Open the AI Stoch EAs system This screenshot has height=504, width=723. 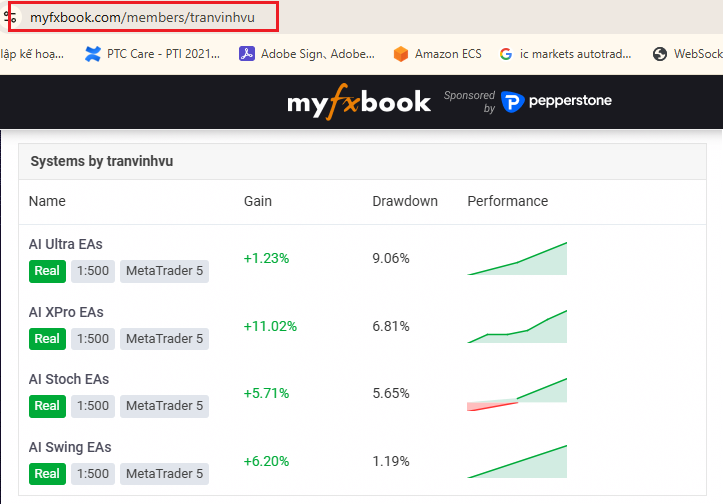69,379
